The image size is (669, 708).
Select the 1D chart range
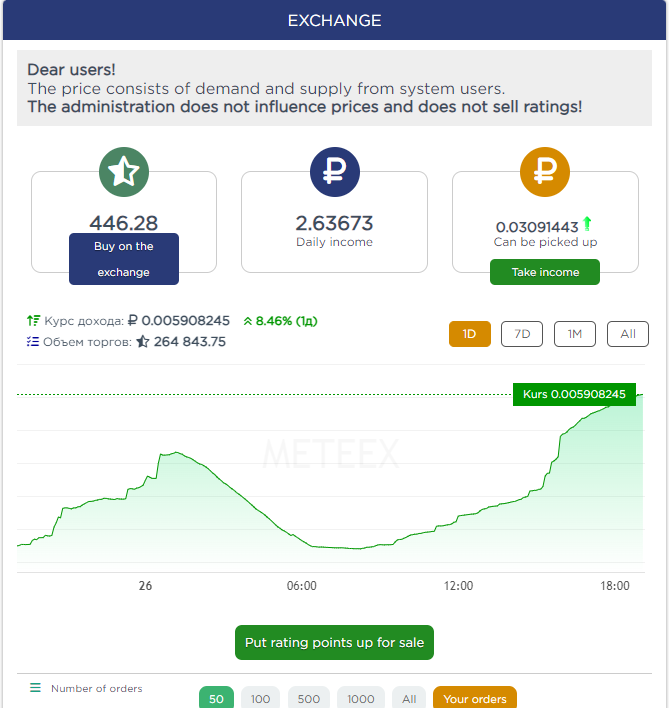tap(470, 334)
